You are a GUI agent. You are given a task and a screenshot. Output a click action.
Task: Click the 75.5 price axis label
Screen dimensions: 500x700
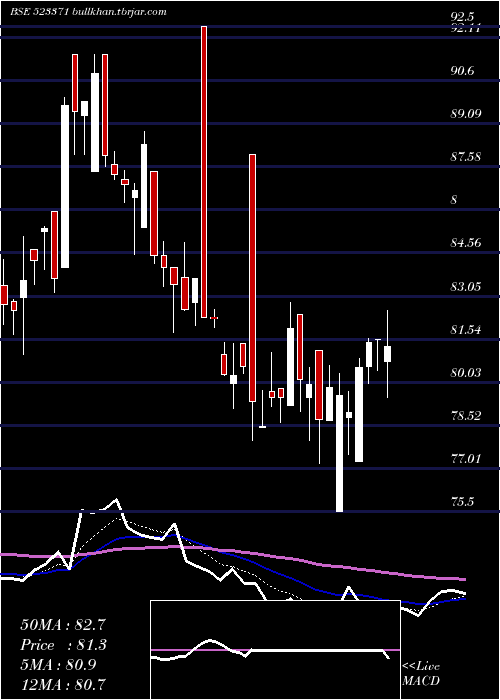pos(462,502)
